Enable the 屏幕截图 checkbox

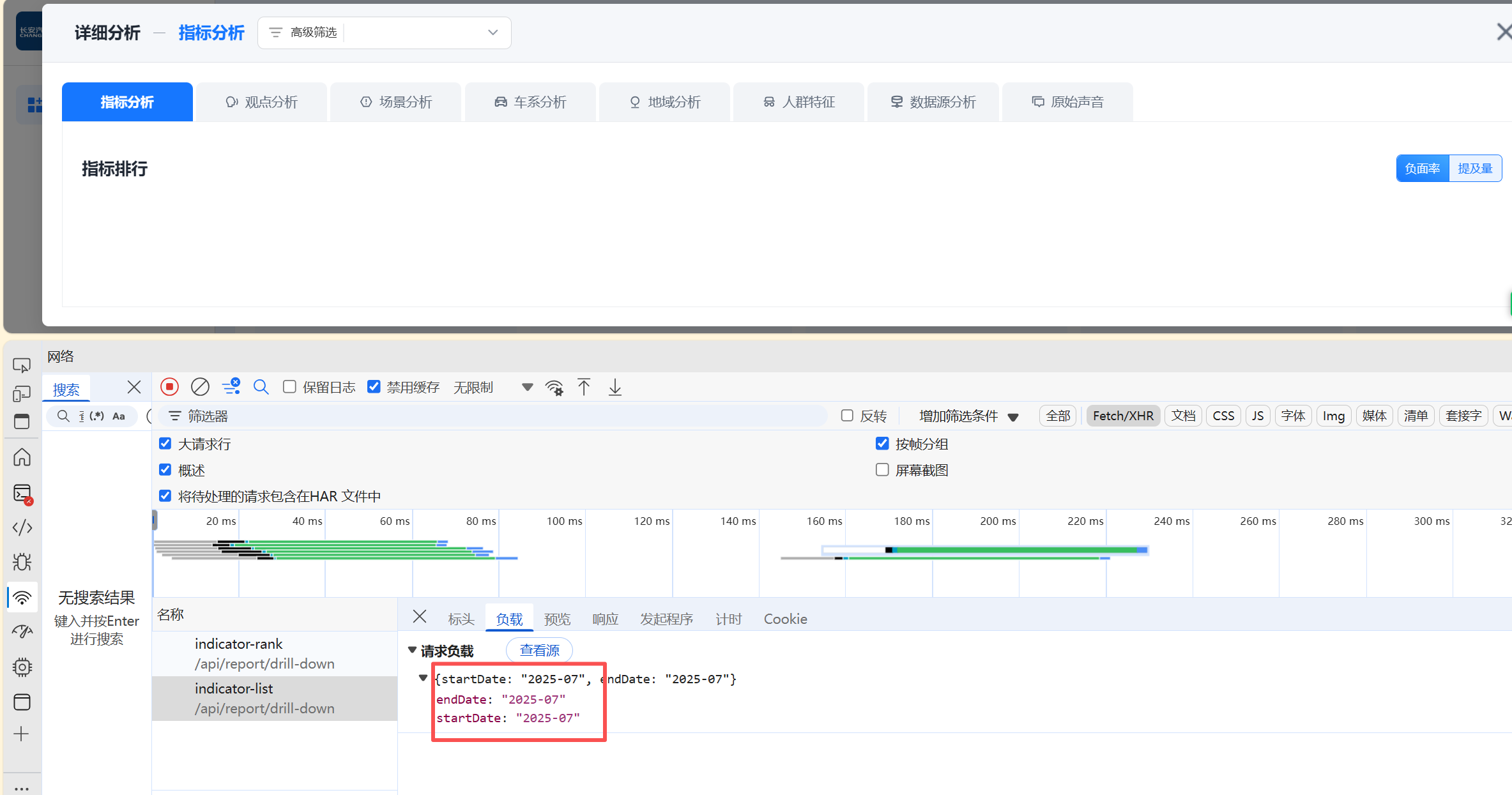[x=882, y=470]
